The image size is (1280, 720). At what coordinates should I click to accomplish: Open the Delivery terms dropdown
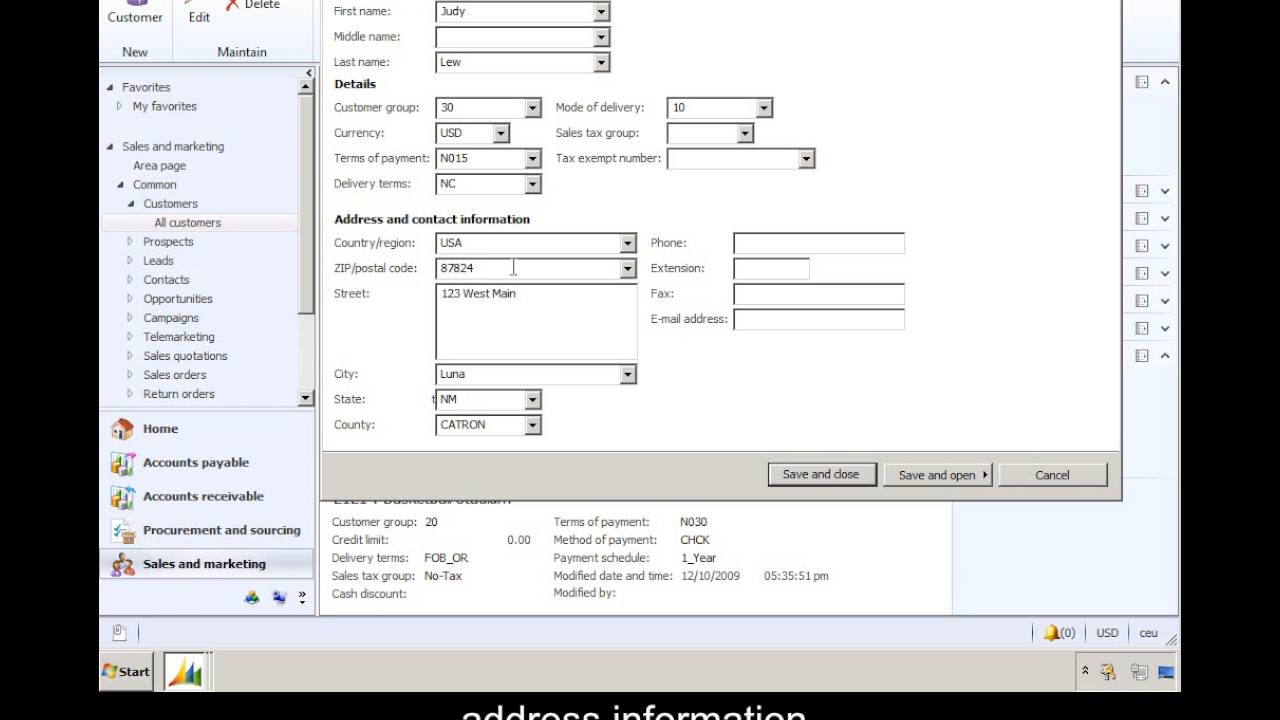[533, 184]
